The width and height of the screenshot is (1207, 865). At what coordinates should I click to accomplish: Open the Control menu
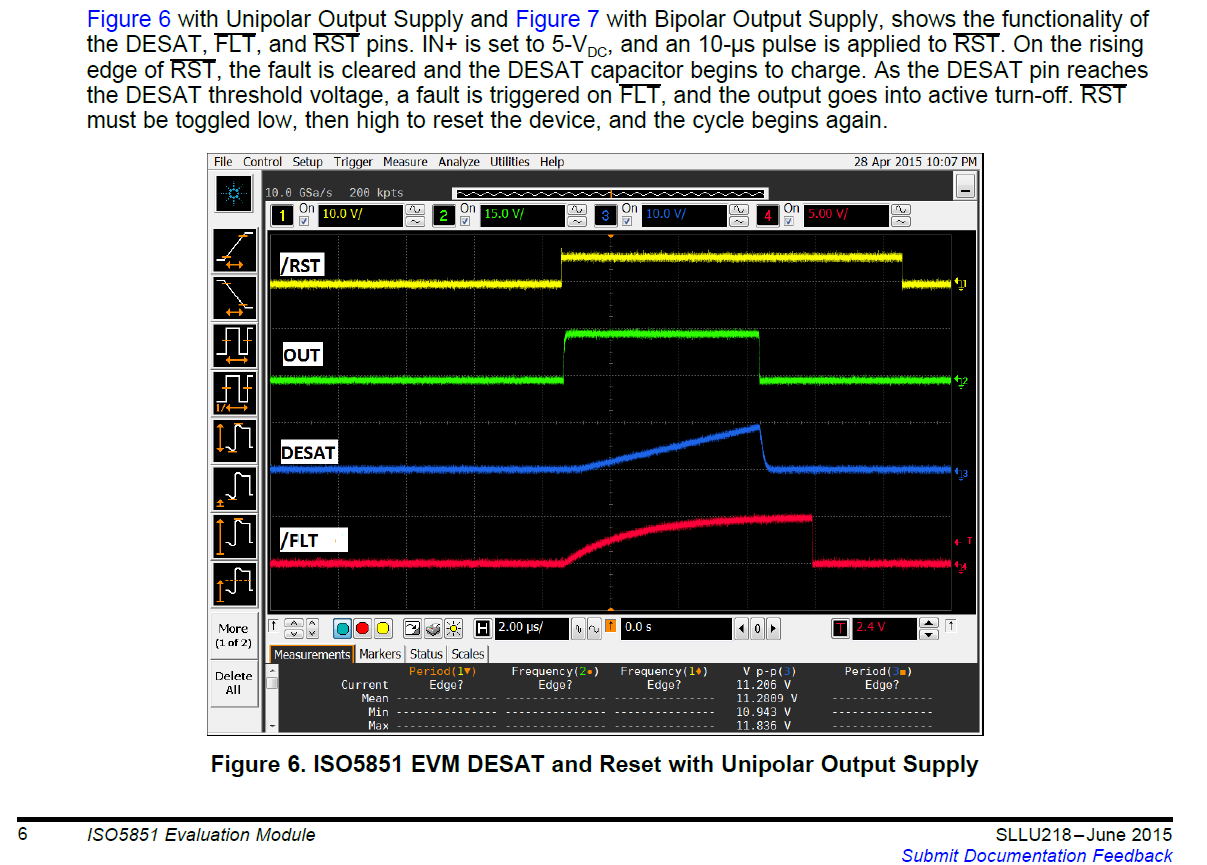(262, 162)
